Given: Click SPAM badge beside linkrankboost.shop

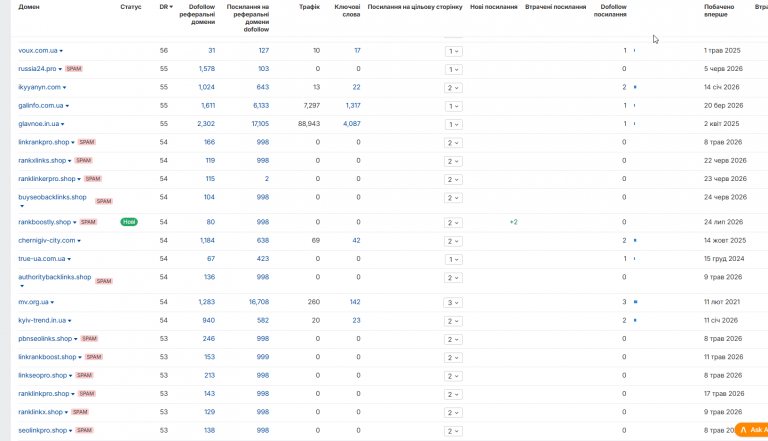Looking at the screenshot, I should point(94,357).
